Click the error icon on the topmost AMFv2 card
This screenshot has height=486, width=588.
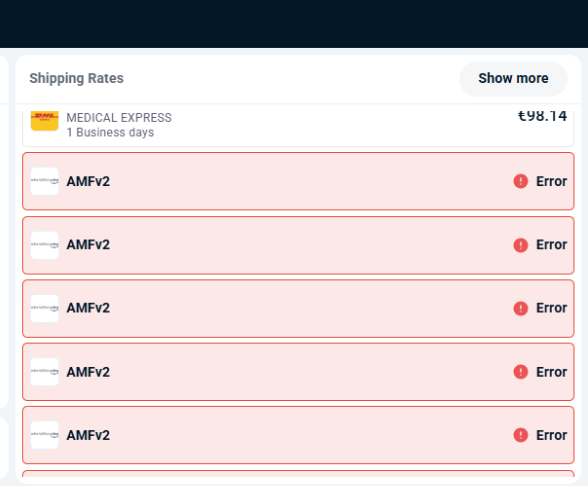(x=520, y=181)
